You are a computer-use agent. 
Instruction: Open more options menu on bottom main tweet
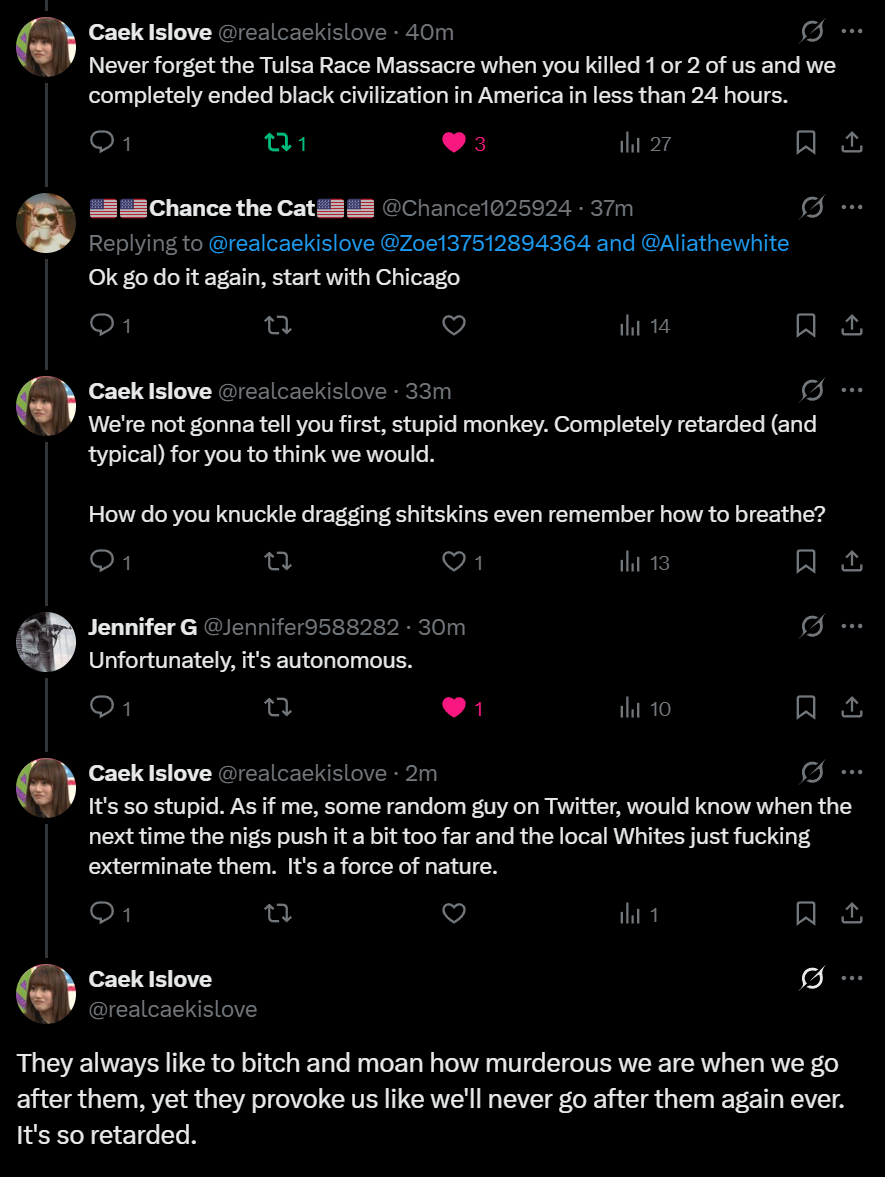[x=851, y=979]
